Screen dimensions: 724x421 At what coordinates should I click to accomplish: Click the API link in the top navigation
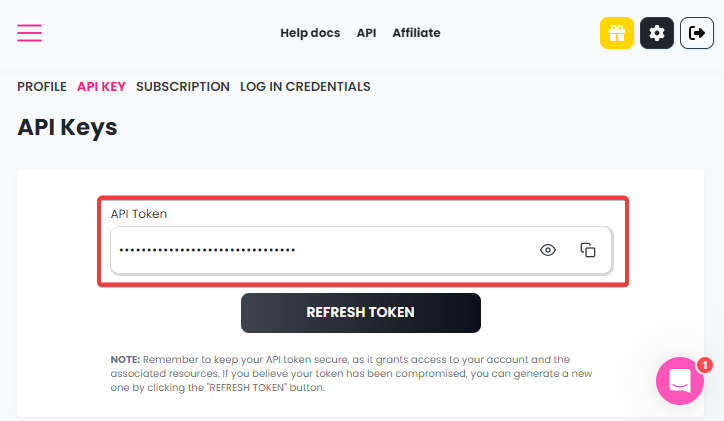coord(366,33)
